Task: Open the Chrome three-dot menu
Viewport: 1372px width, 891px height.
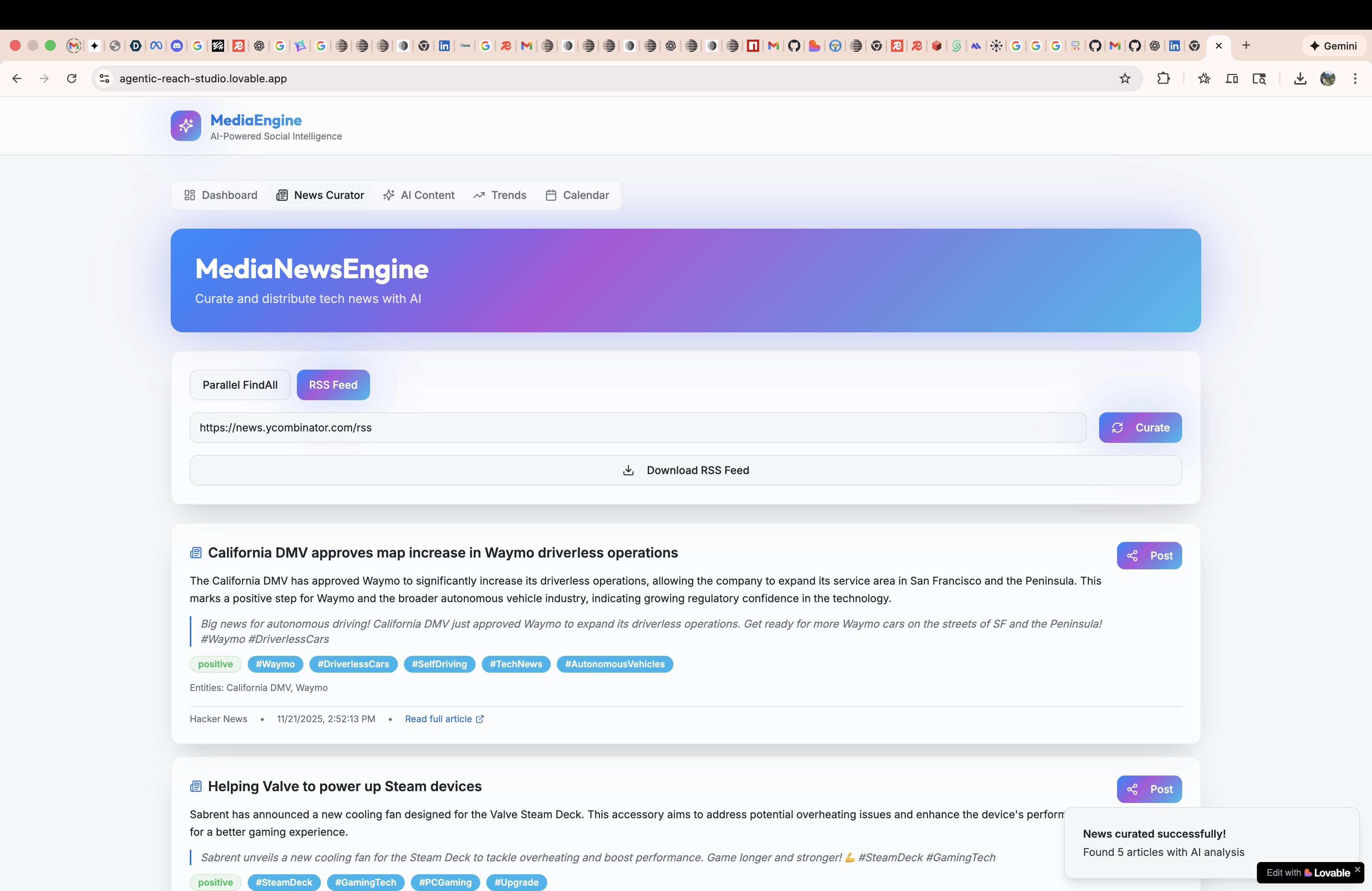Action: [1355, 79]
